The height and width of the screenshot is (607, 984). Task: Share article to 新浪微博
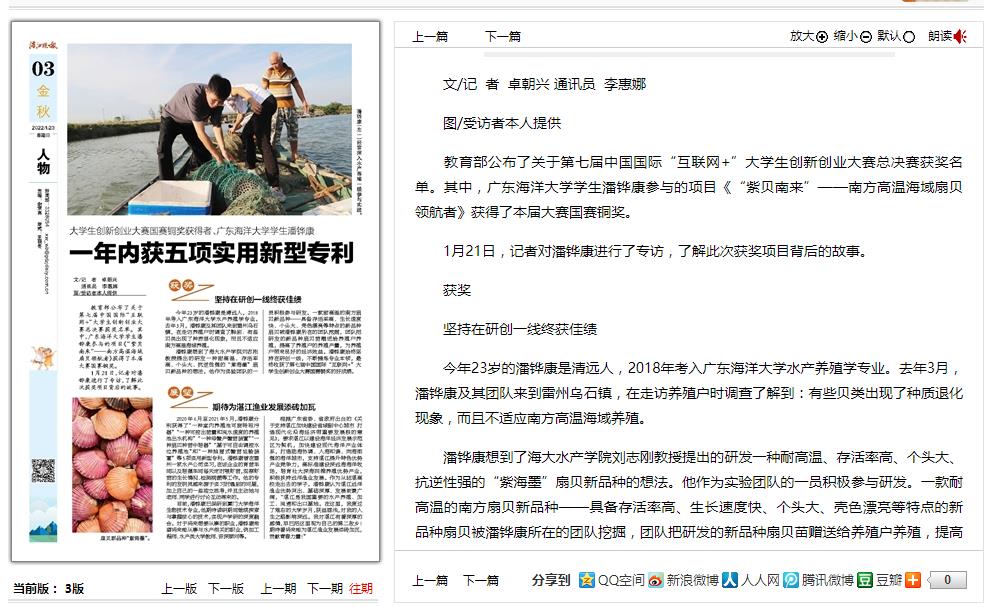pos(682,580)
